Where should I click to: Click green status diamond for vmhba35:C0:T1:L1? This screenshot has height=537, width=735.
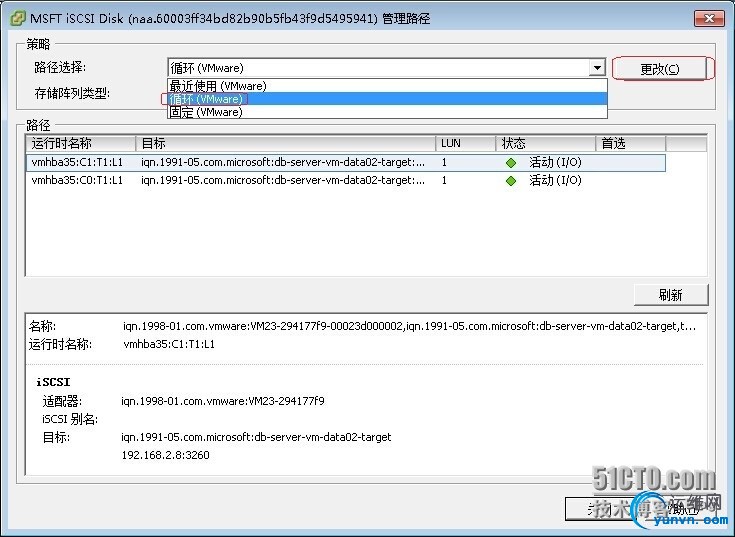pyautogui.click(x=511, y=181)
